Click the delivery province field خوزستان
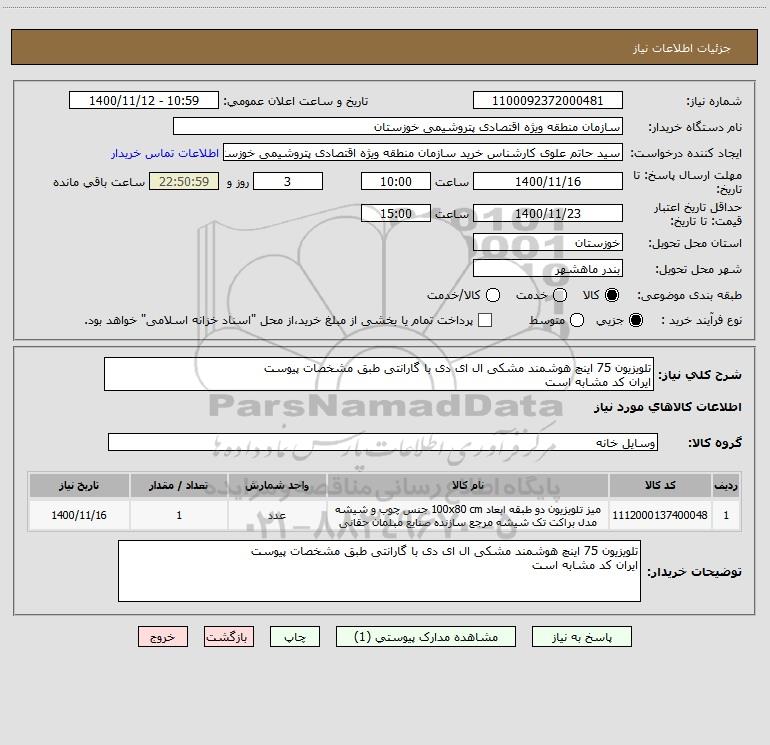Viewport: 770px width, 745px height. pyautogui.click(x=548, y=242)
